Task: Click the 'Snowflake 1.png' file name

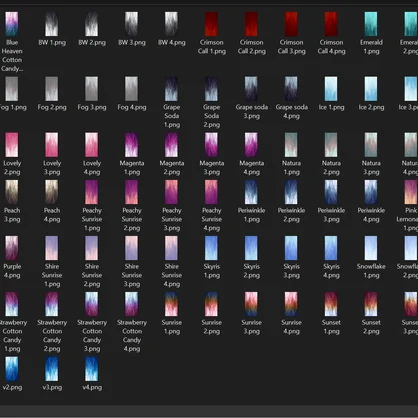Action: 371,271
